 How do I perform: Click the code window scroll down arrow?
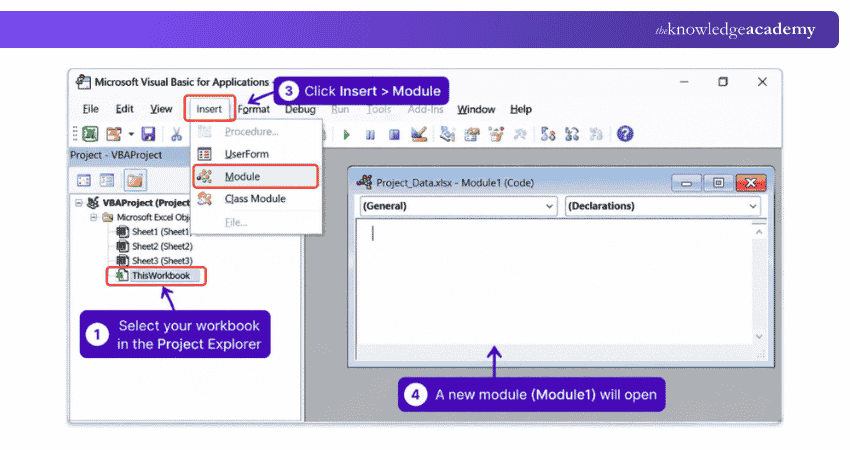[x=759, y=337]
